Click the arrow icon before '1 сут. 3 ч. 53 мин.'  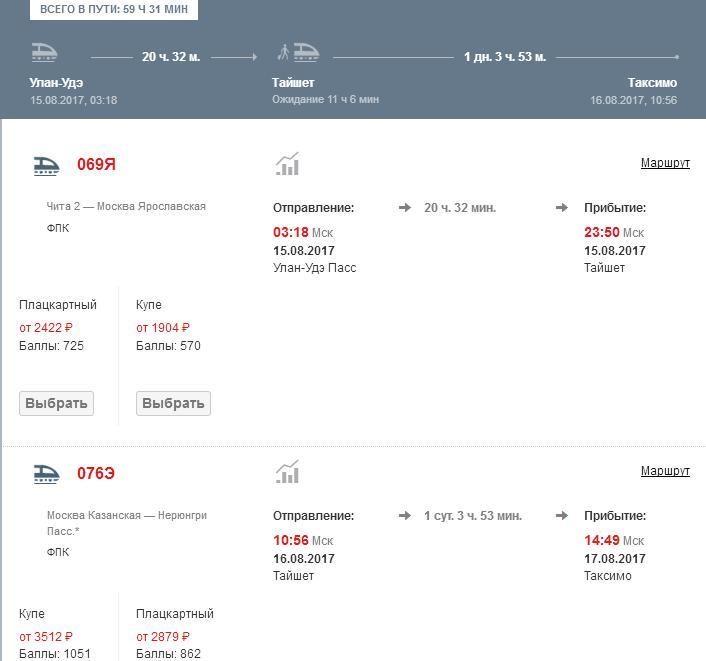(x=405, y=516)
